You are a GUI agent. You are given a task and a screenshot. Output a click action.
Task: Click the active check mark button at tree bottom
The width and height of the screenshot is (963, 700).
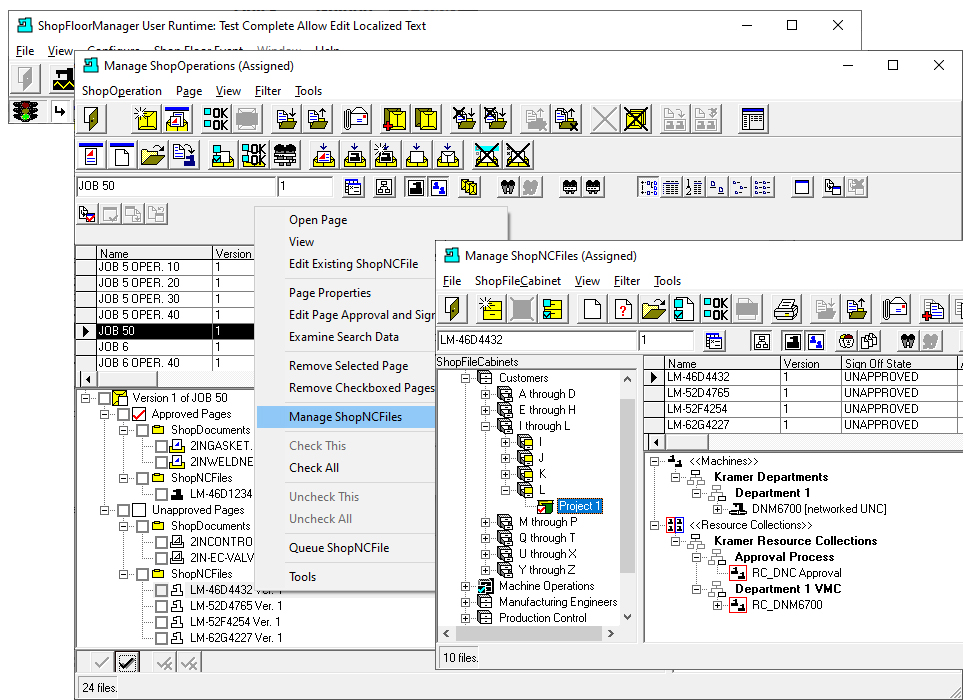tap(127, 663)
